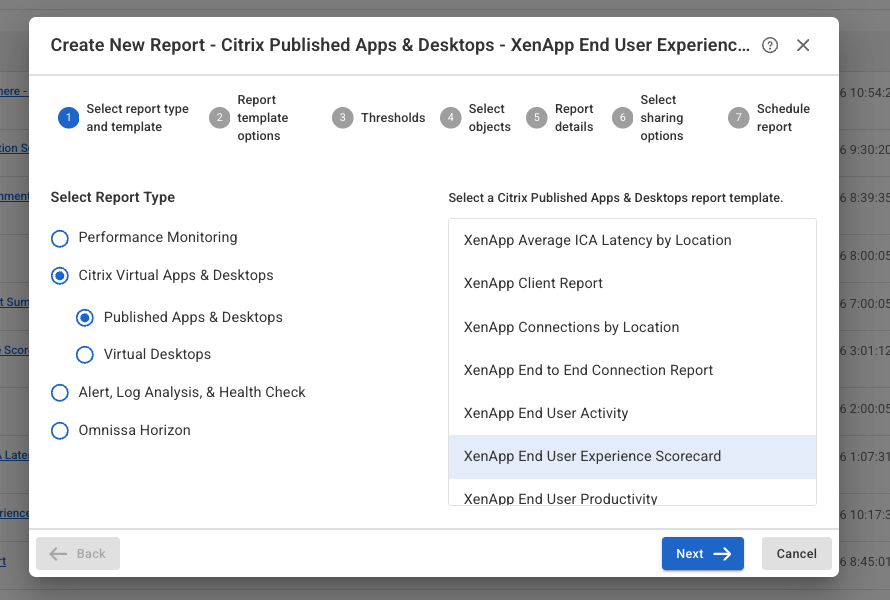Pick XenApp End User Experience Scorecard template

(632, 457)
